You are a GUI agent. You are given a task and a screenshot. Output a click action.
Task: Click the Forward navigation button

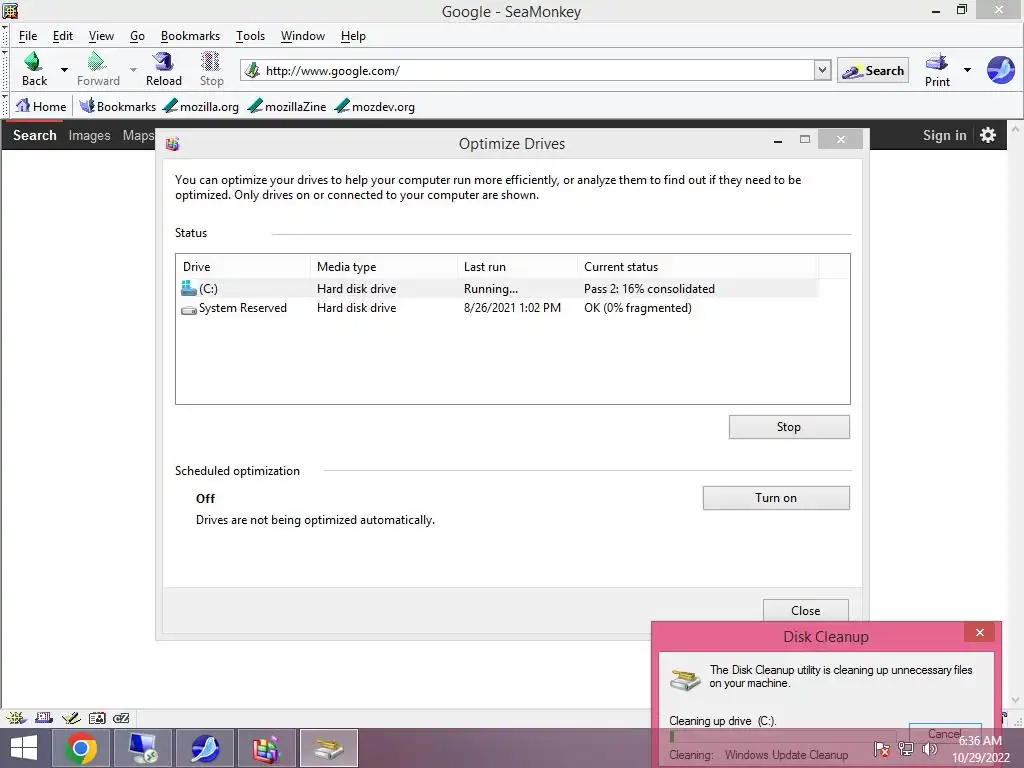[98, 69]
